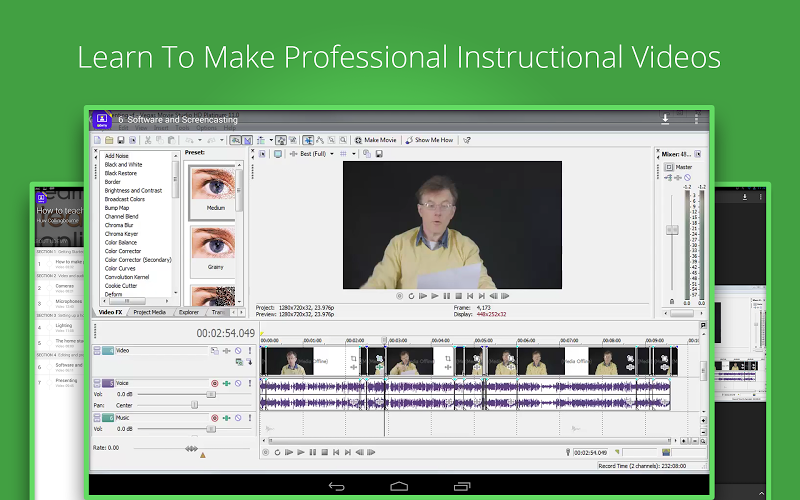Click the New project icon
Viewport: 800px width, 500px height.
pos(97,140)
